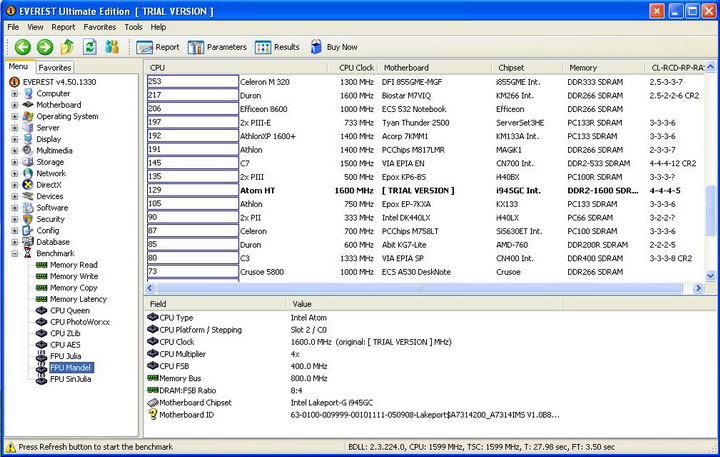This screenshot has height=457, width=720.
Task: Select the Database tree icon
Action: tap(28, 242)
